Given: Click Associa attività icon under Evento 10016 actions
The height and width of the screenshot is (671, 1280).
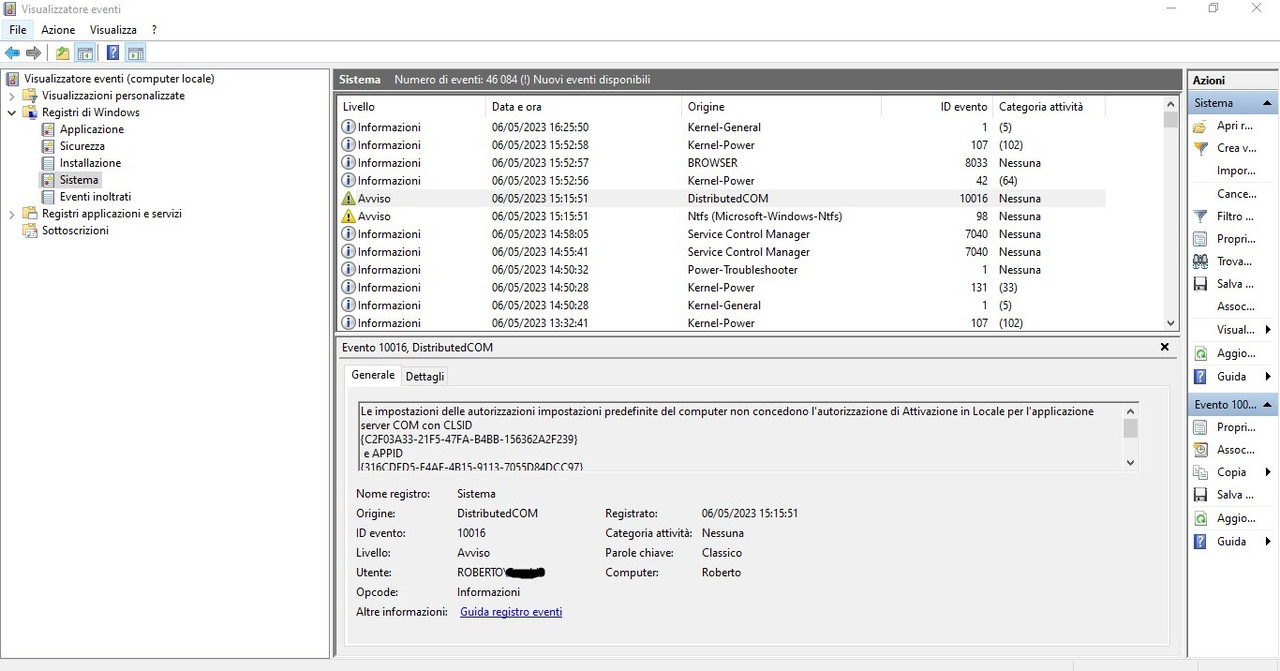Looking at the screenshot, I should click(1200, 450).
